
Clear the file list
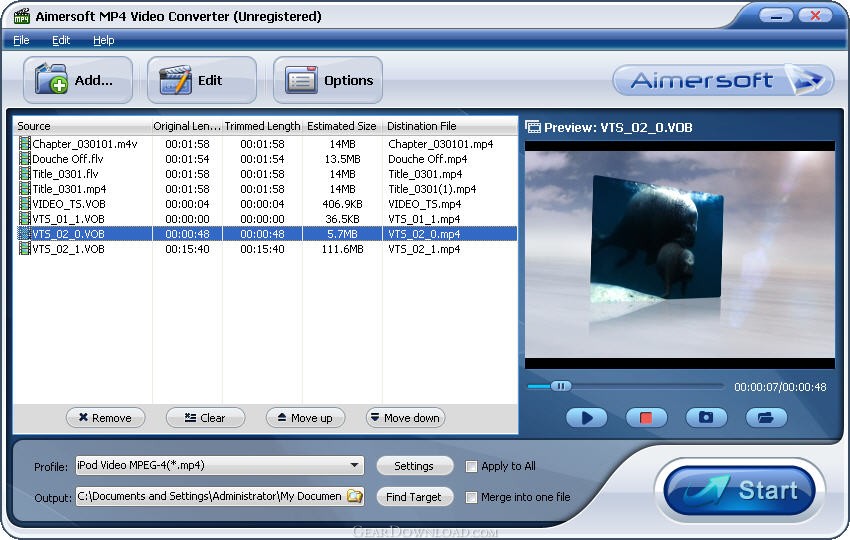205,418
